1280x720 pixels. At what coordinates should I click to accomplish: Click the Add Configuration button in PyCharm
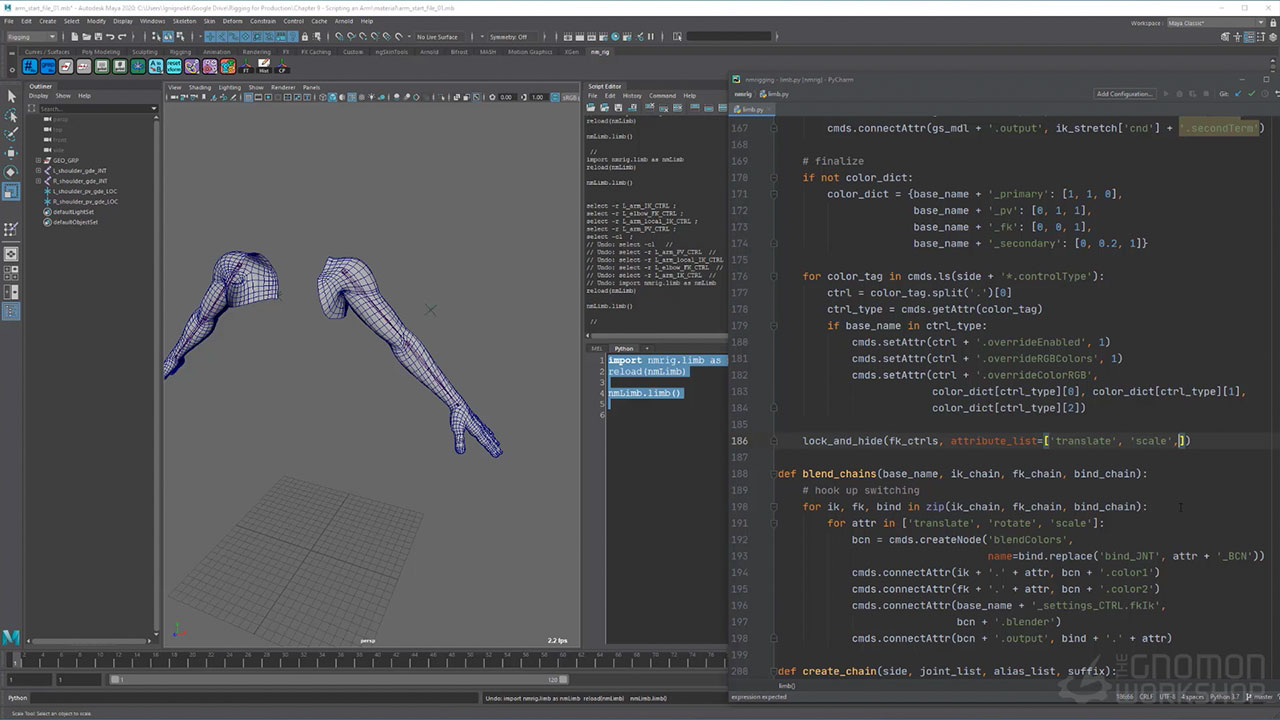(1125, 94)
